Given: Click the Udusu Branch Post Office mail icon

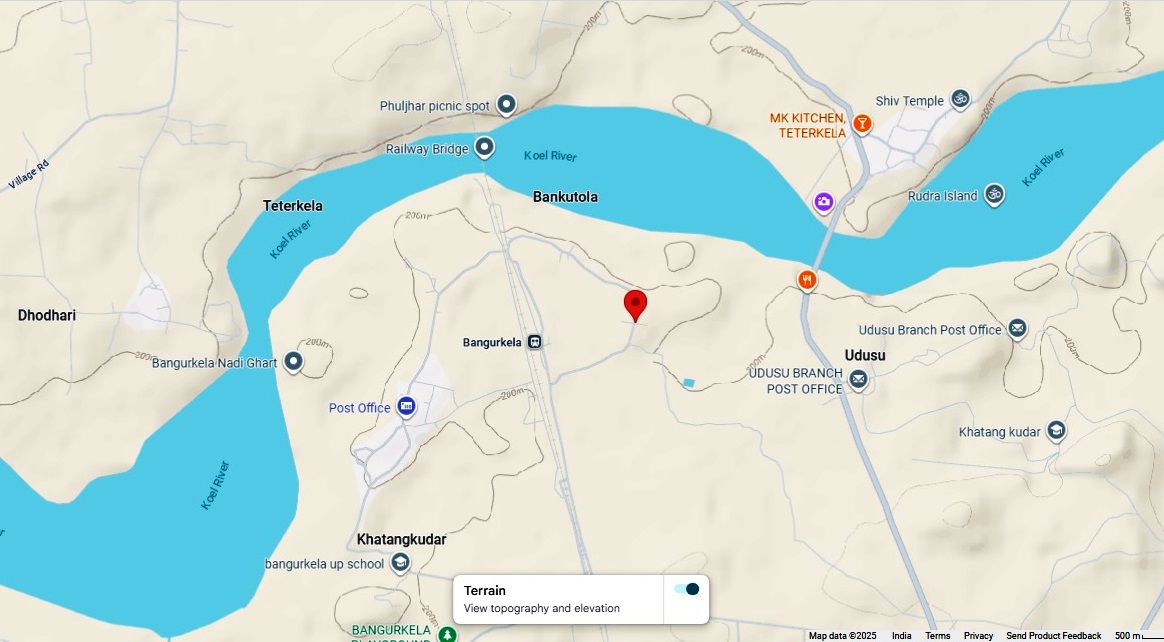Looking at the screenshot, I should point(1018,328).
